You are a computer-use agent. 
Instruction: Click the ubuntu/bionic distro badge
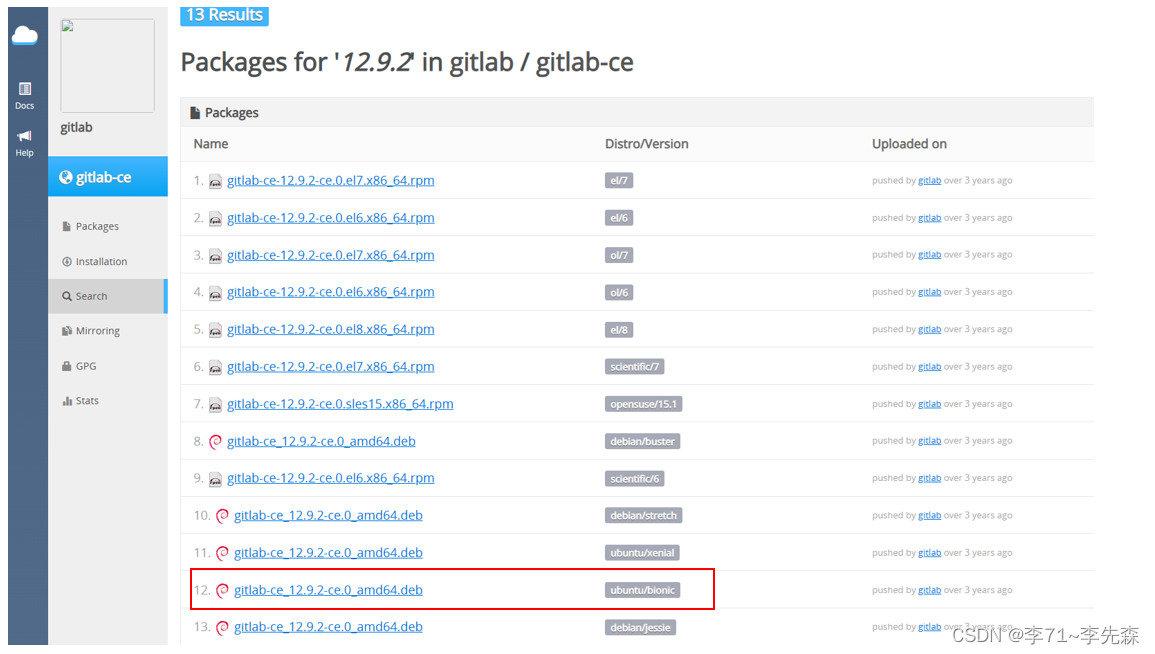[642, 591]
